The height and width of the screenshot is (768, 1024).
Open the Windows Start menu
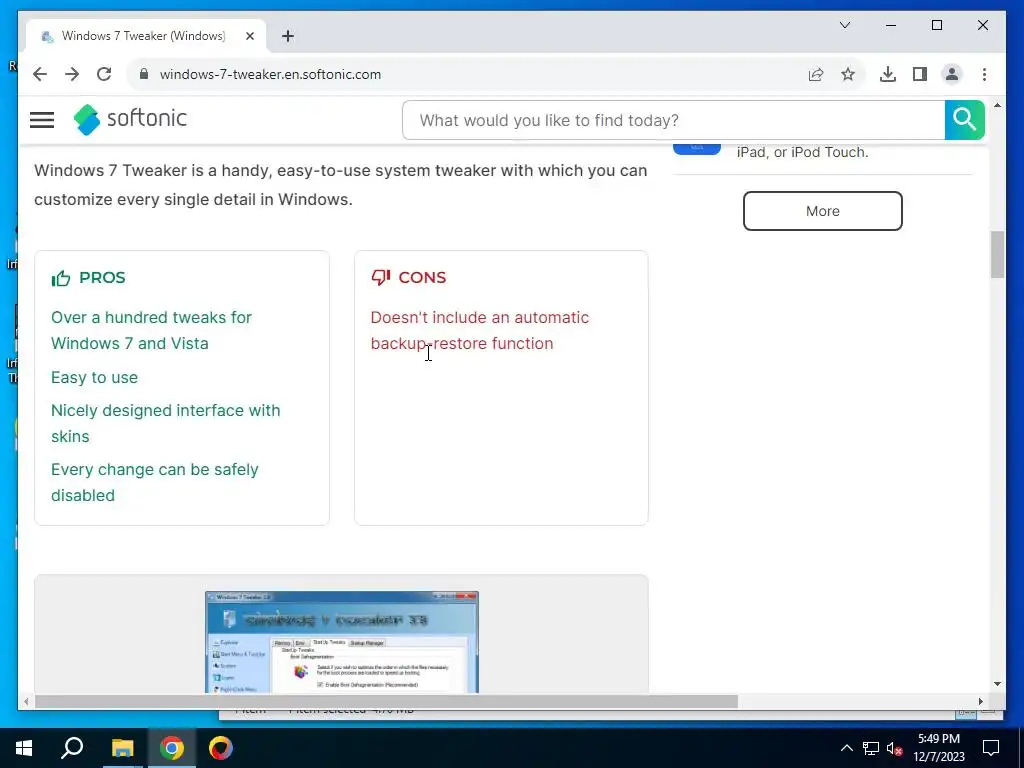click(24, 748)
